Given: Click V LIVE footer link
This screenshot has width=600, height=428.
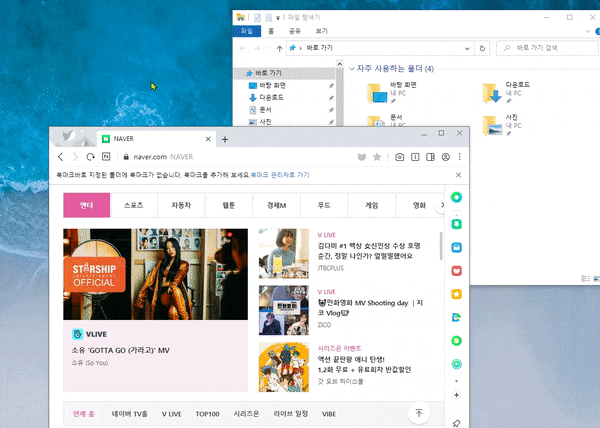Looking at the screenshot, I should [x=171, y=414].
